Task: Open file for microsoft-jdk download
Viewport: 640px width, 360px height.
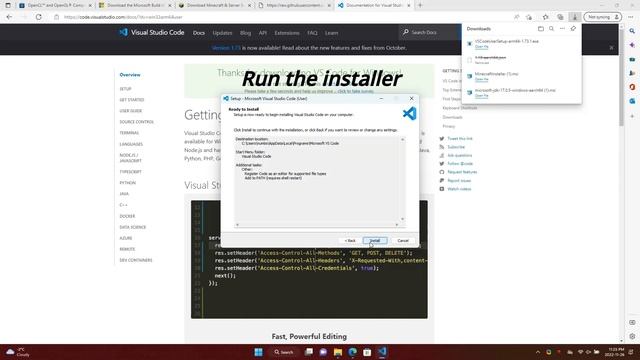Action: coord(481,96)
